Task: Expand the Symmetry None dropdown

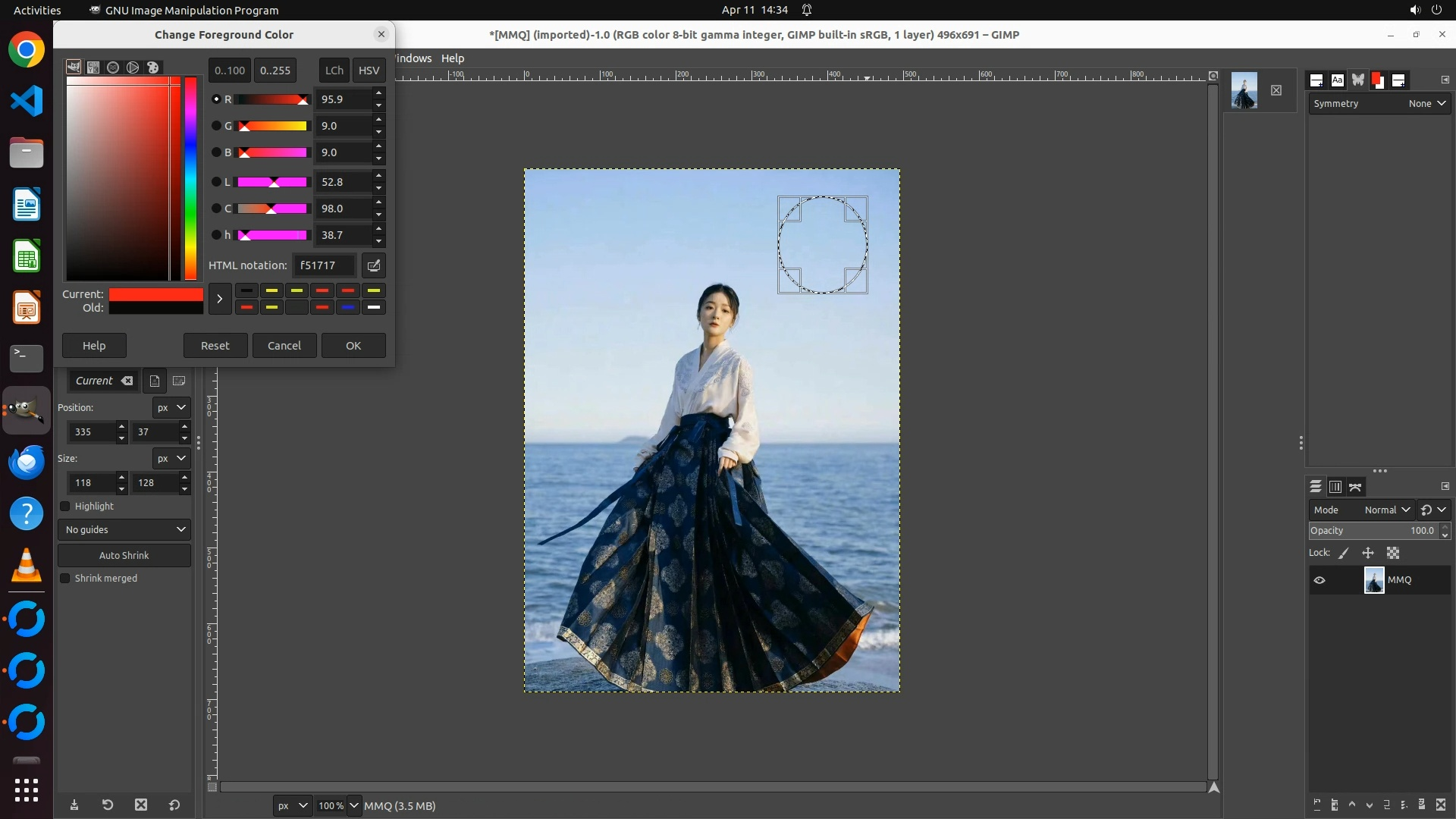Action: tap(1427, 104)
